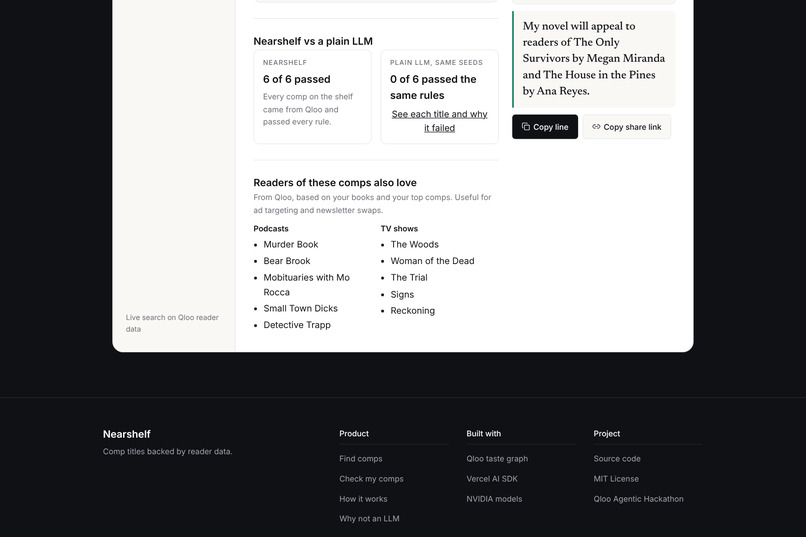Select The Woods TV show entry
The image size is (806, 537).
pyautogui.click(x=414, y=244)
